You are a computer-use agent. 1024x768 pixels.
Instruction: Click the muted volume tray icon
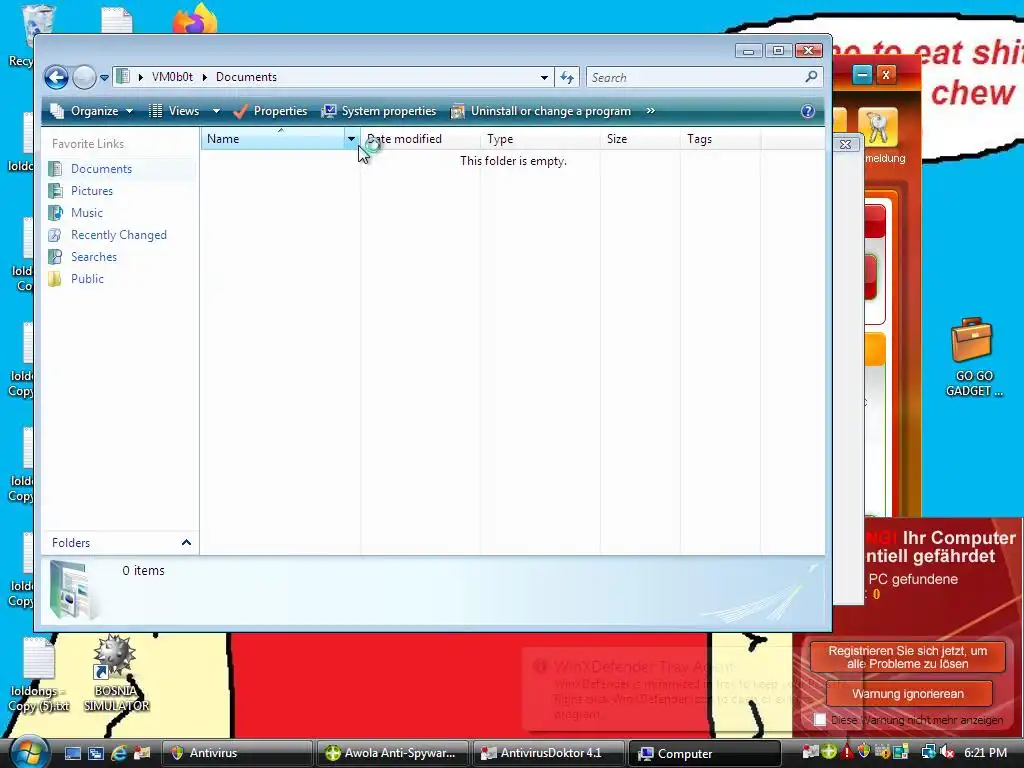[x=947, y=752]
